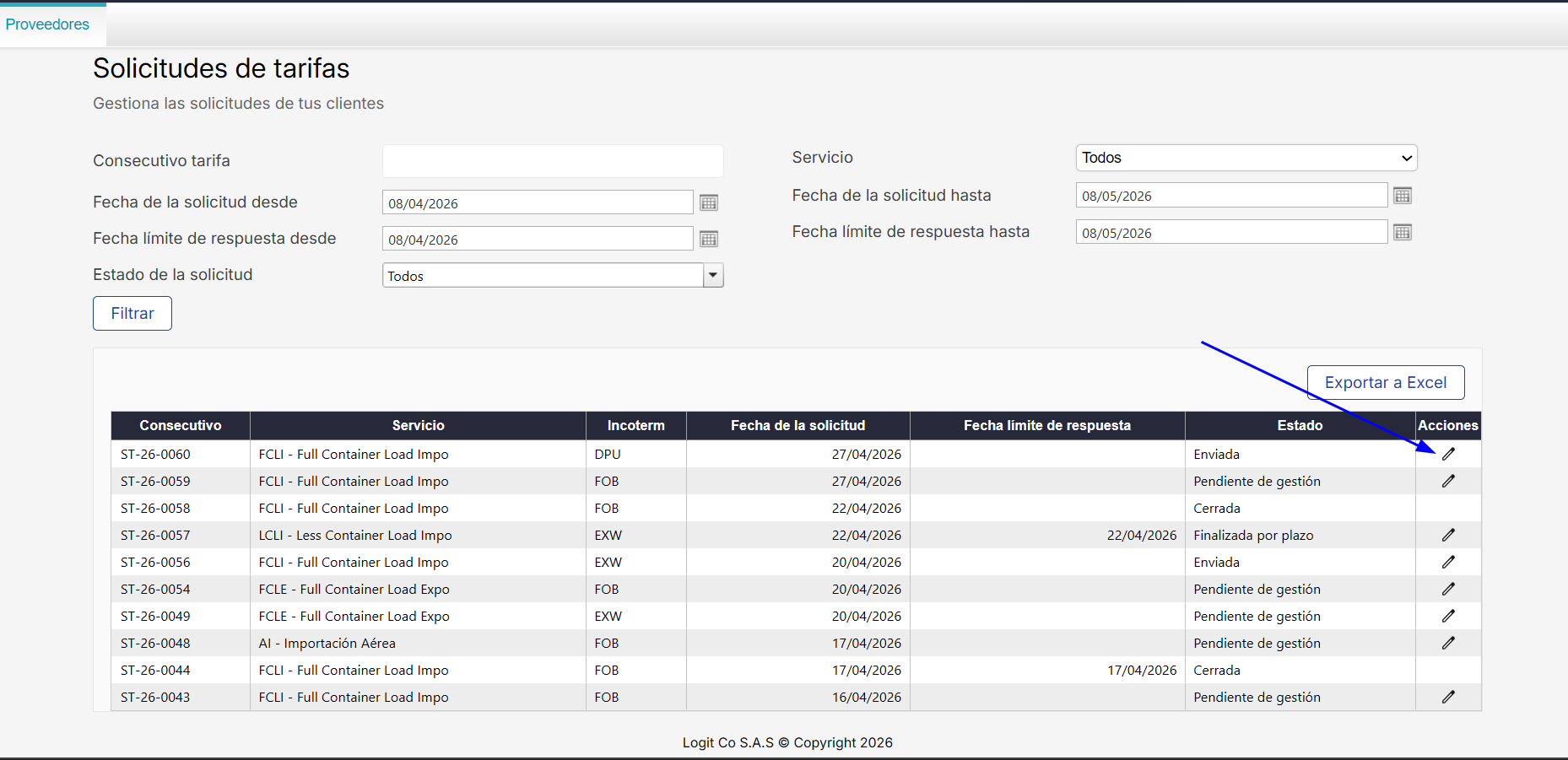Select the ST-26-0058 consecutivo cell
This screenshot has height=760, width=1568.
pyautogui.click(x=181, y=508)
